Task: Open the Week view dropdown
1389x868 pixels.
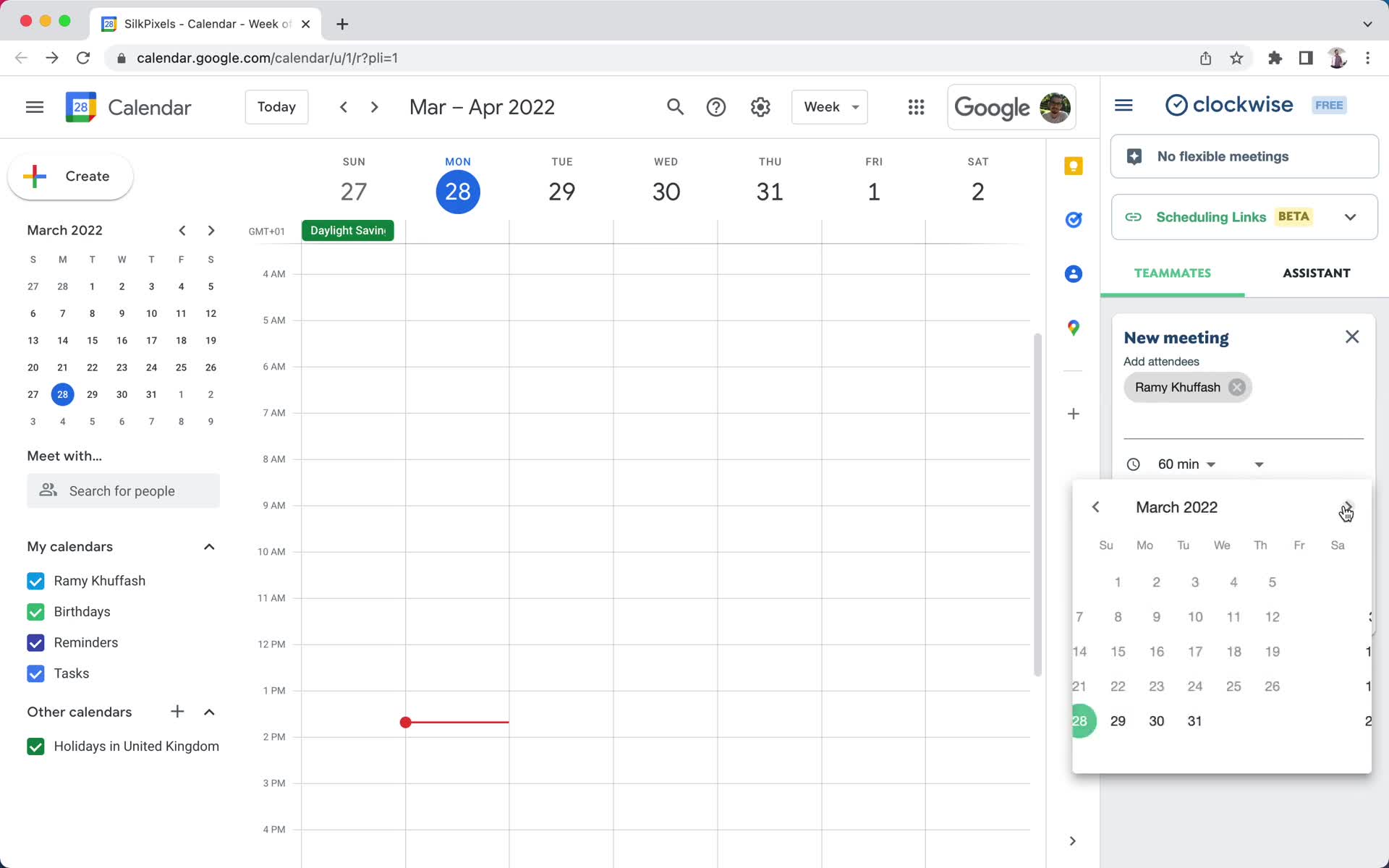Action: coord(829,107)
